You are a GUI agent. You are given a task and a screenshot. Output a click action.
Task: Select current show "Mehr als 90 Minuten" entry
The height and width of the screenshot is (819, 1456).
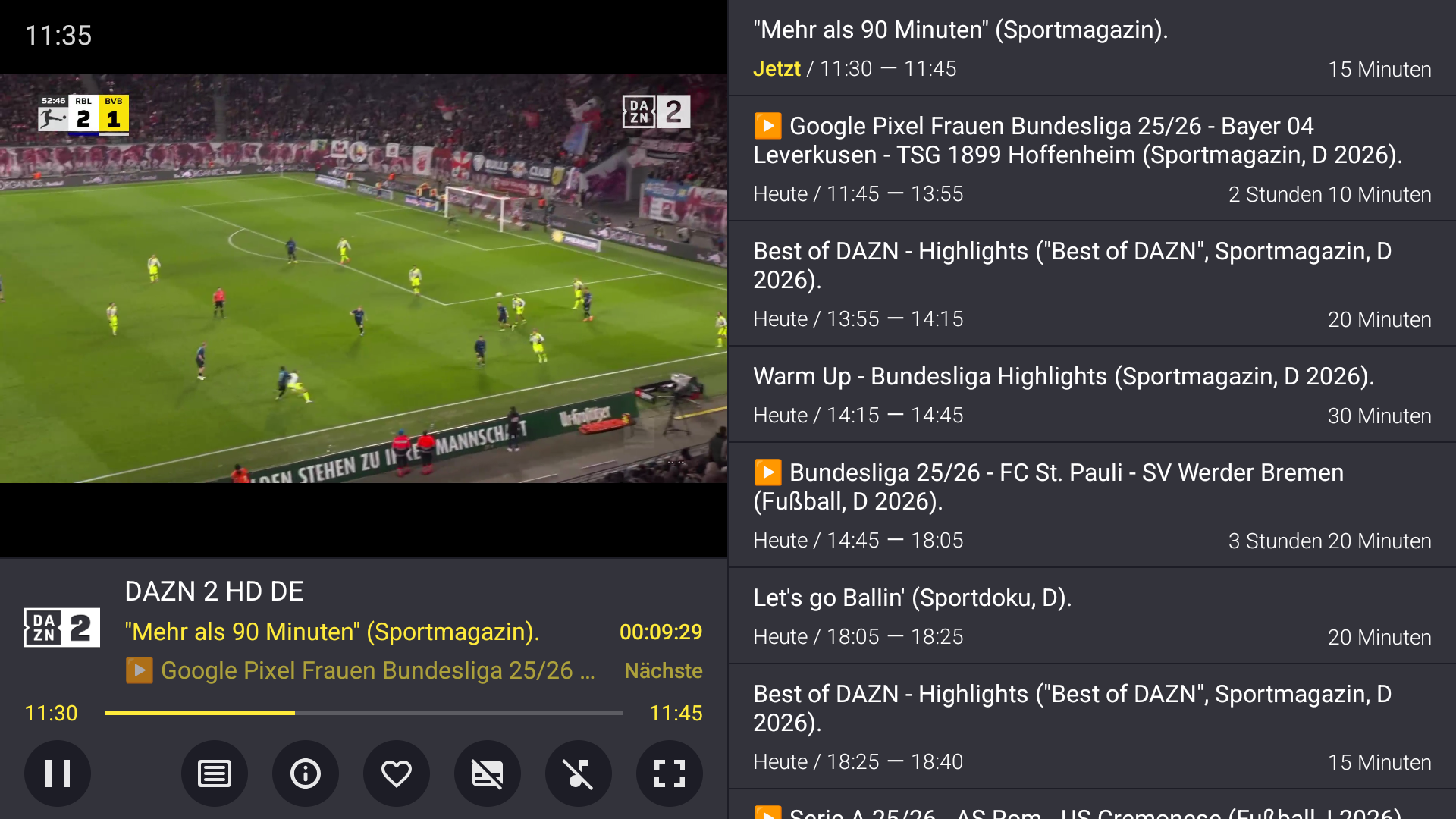coord(1092,48)
